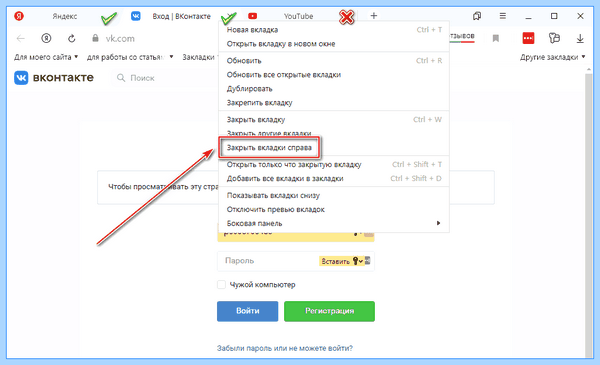Select Добавить все вкладки в закладки

point(334,179)
